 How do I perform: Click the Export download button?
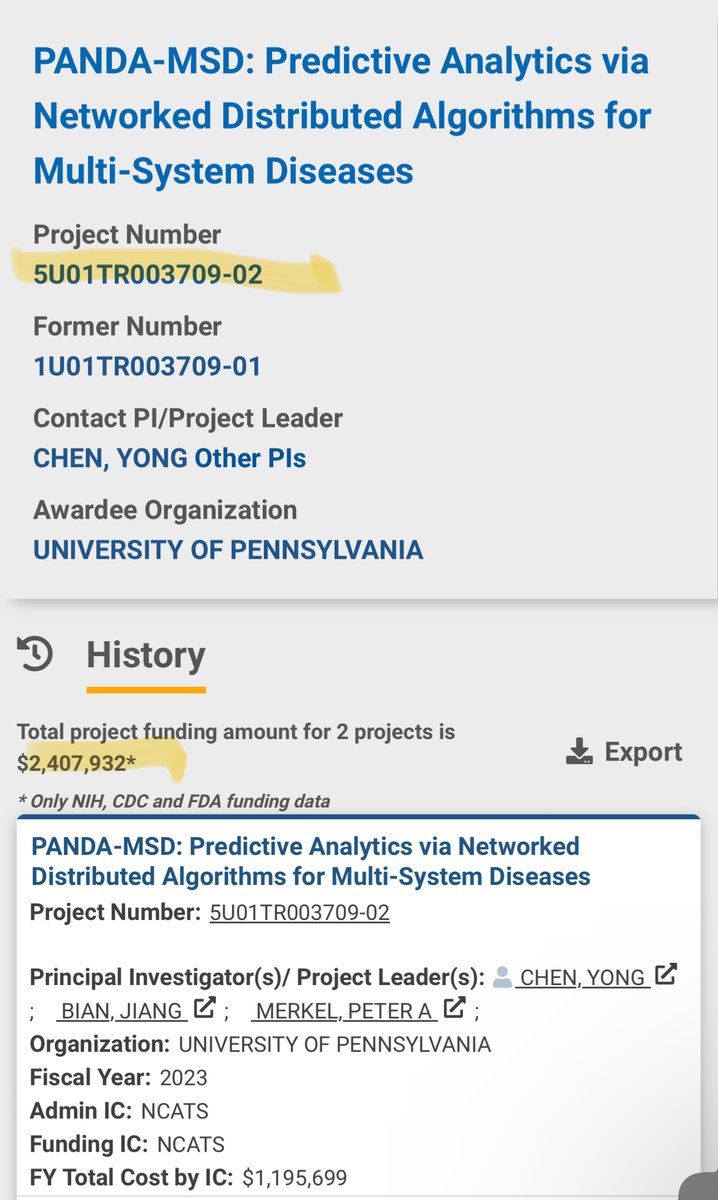tap(624, 752)
